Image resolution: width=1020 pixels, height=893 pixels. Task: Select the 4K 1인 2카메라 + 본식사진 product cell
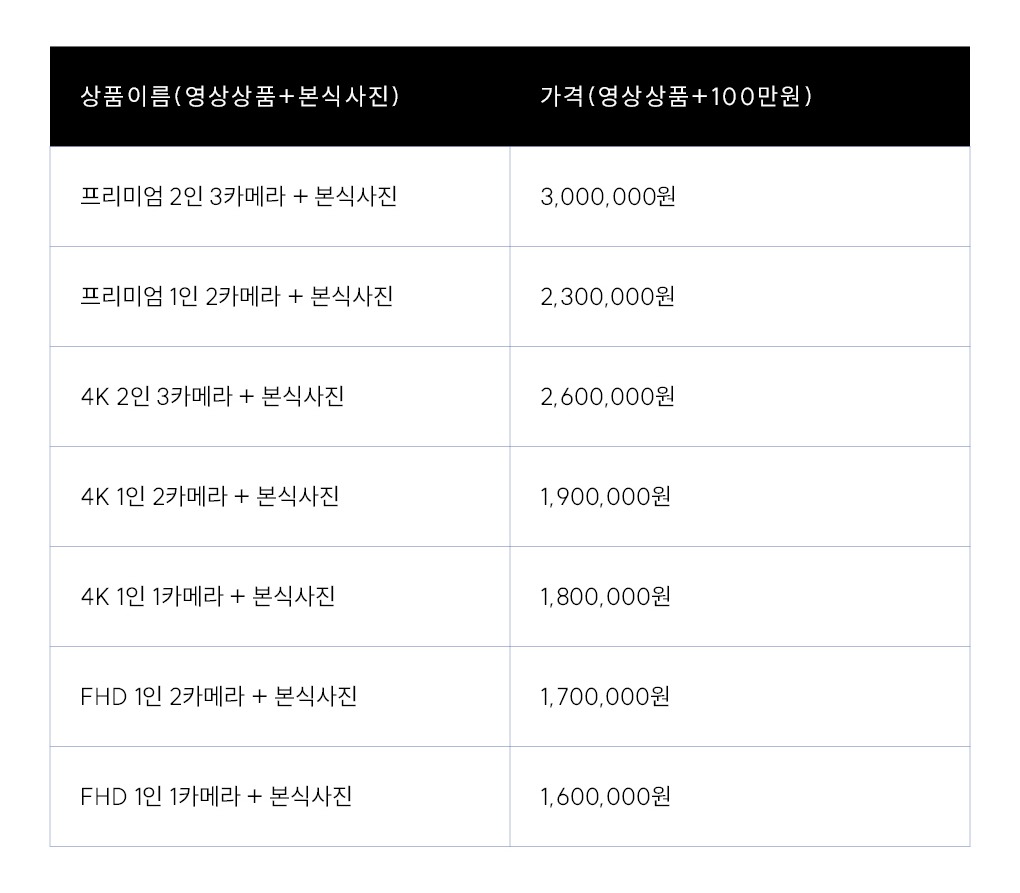(280, 497)
